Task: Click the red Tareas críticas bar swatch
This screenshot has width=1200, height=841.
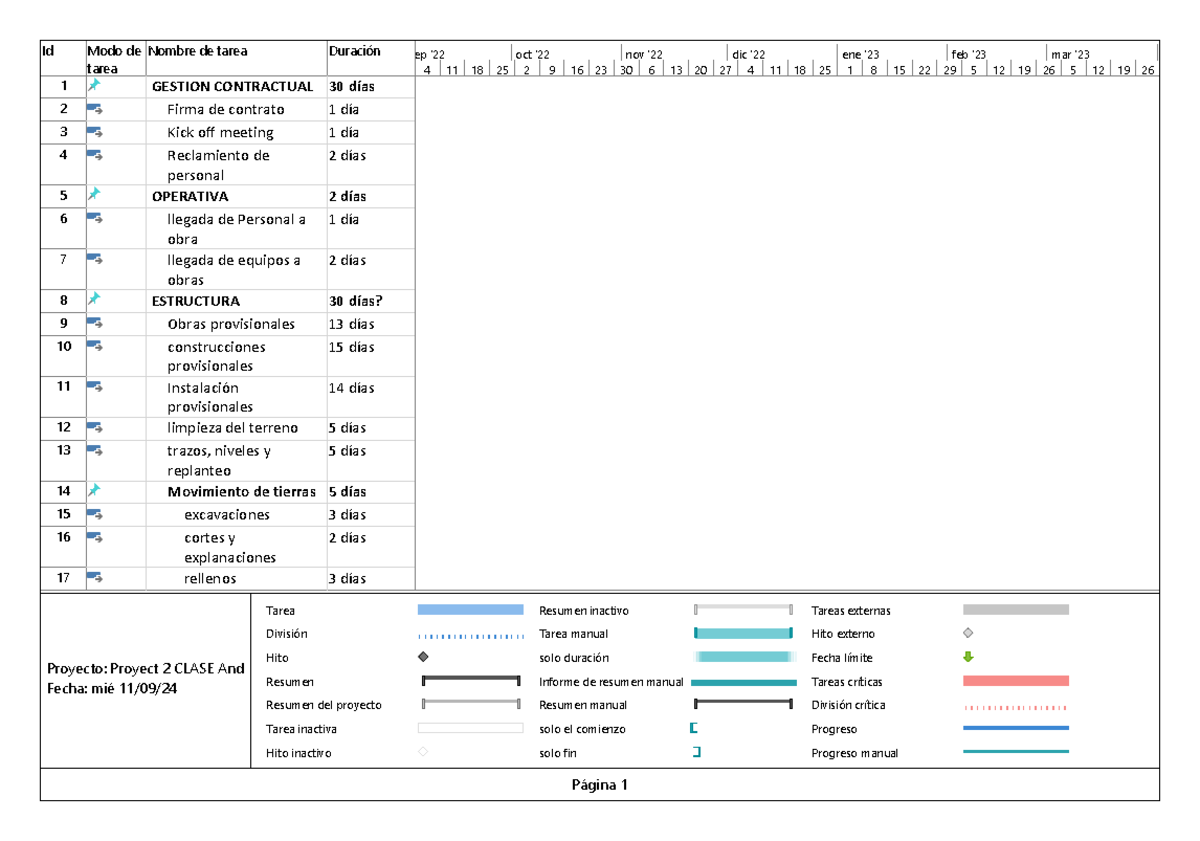Action: pyautogui.click(x=1015, y=681)
